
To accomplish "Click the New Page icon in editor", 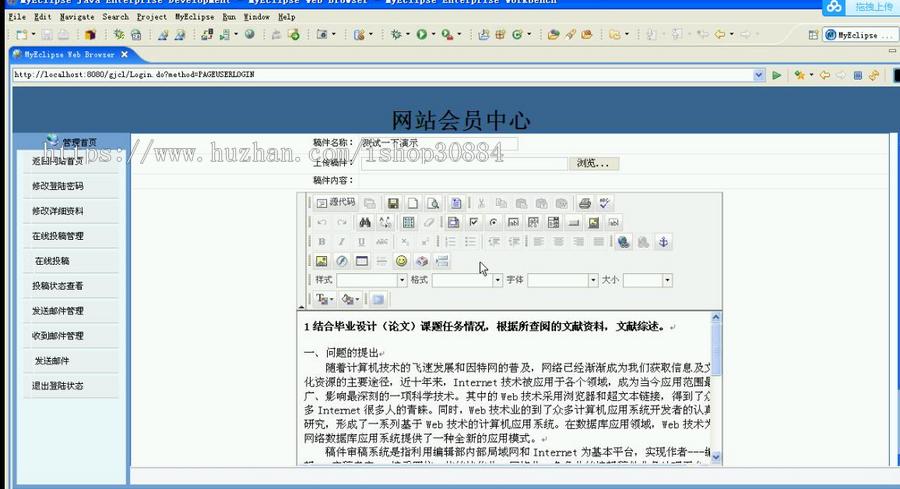I will click(x=413, y=203).
